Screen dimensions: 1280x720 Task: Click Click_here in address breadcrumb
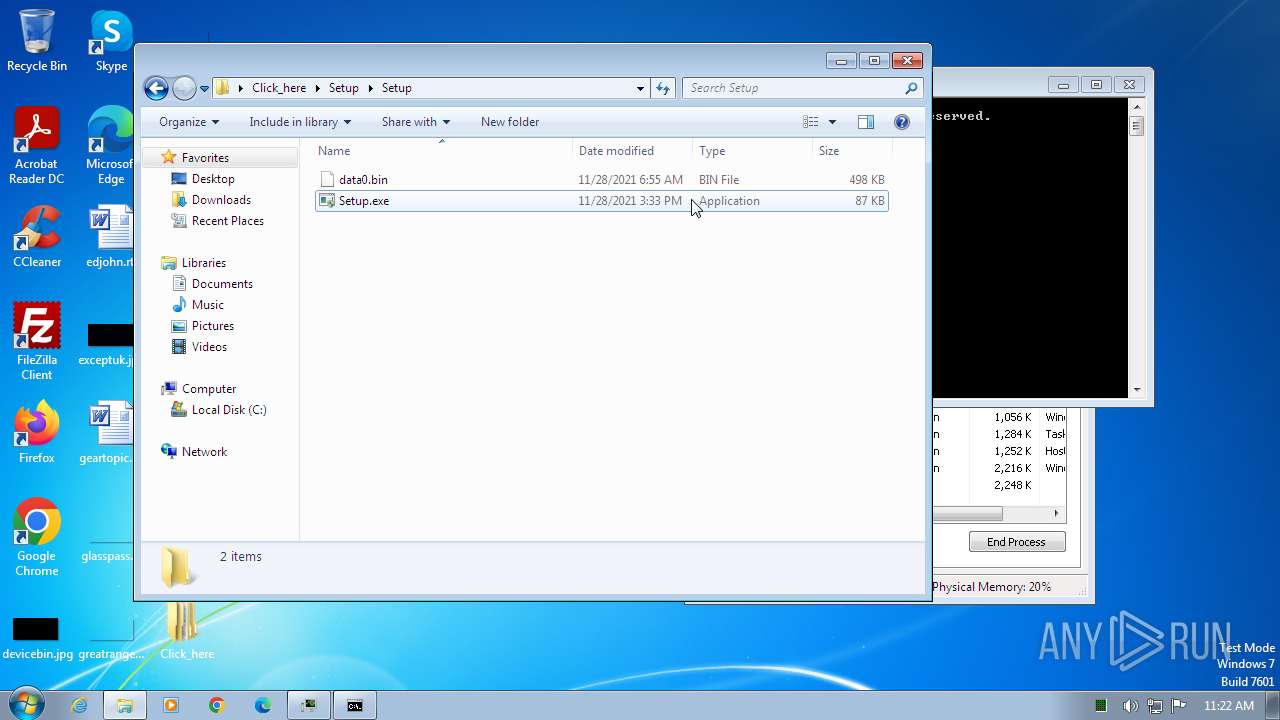[x=279, y=88]
